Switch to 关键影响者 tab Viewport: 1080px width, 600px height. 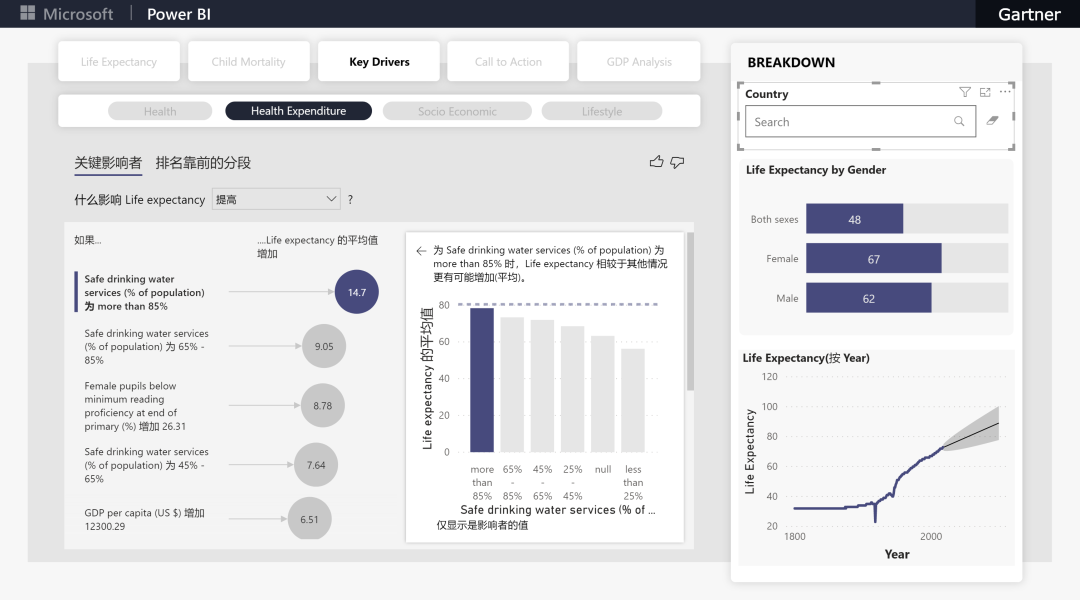pos(108,163)
